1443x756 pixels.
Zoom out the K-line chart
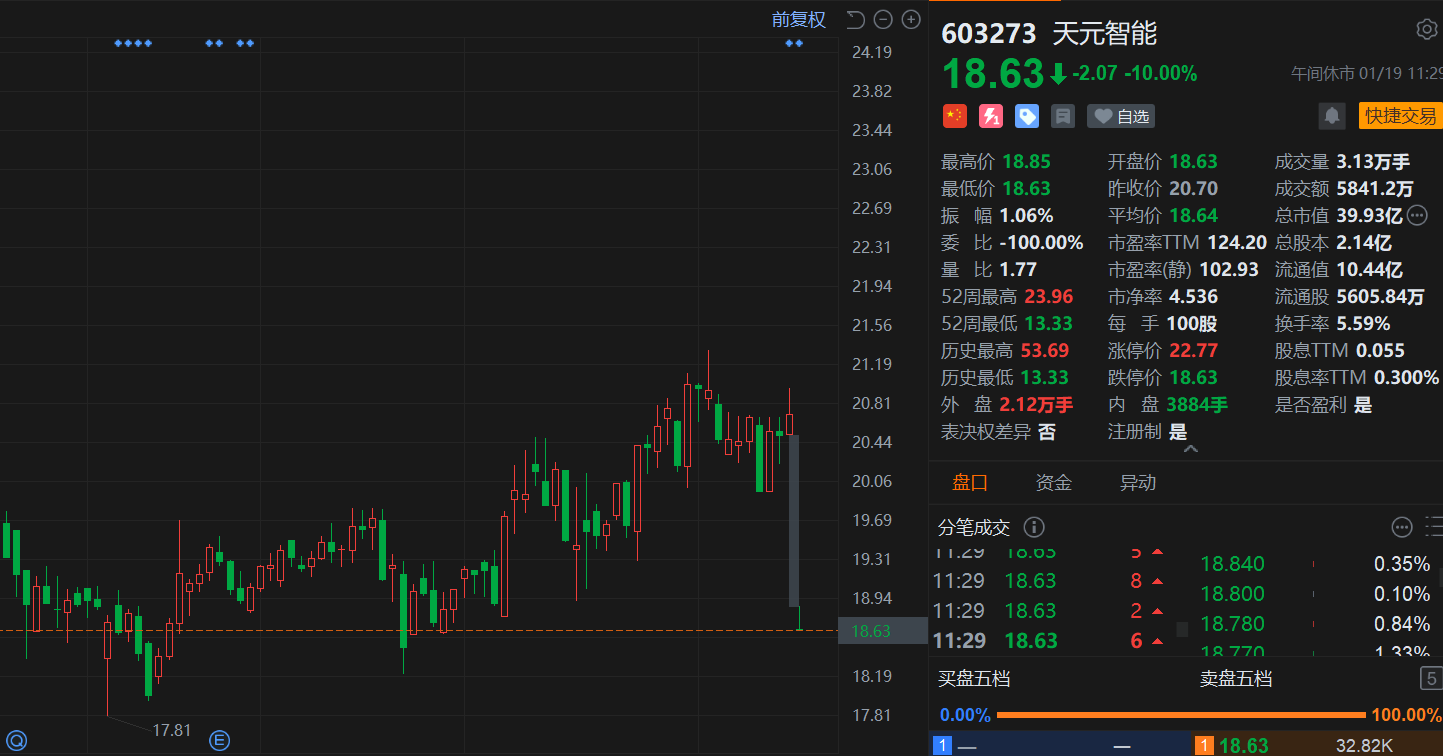click(883, 19)
